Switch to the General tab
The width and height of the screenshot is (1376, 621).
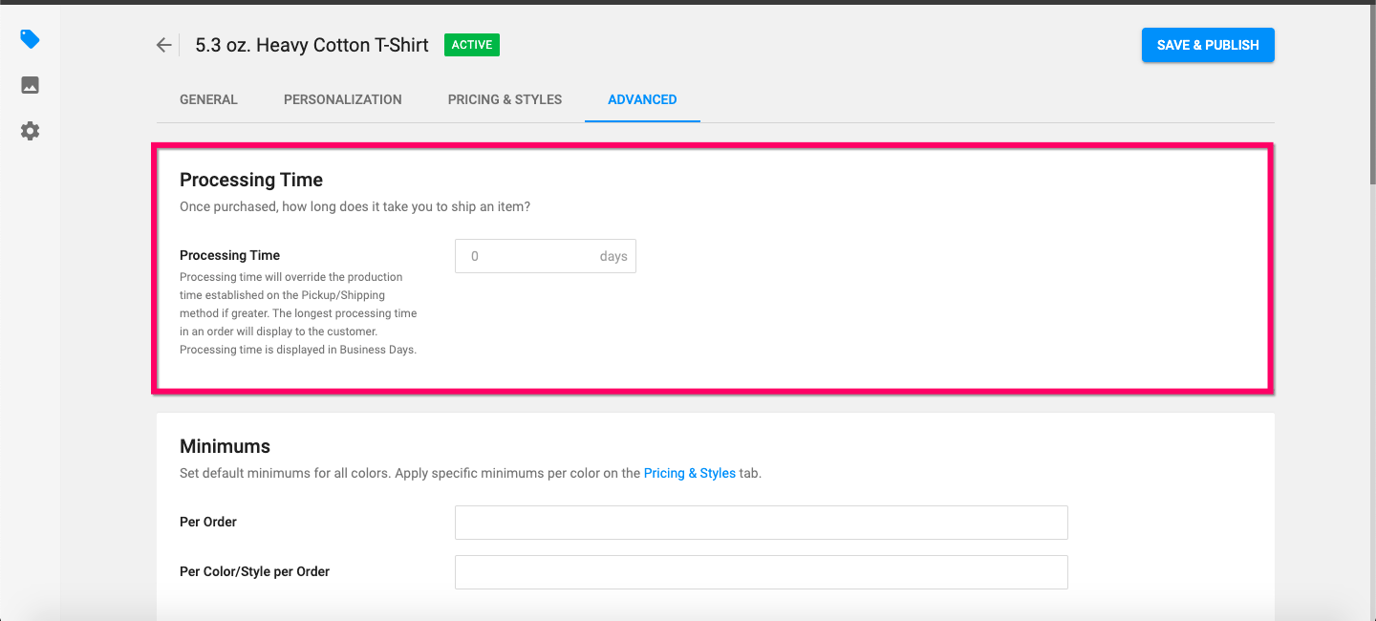tap(208, 100)
